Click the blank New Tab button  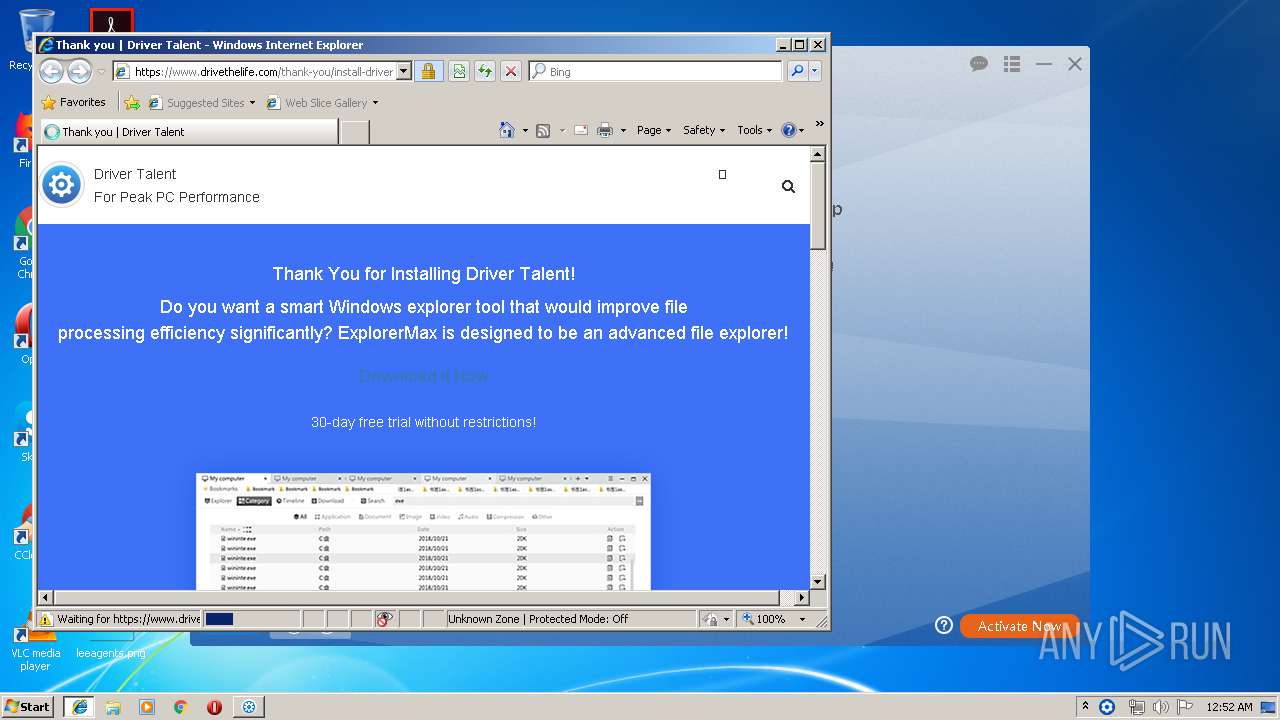click(x=355, y=132)
